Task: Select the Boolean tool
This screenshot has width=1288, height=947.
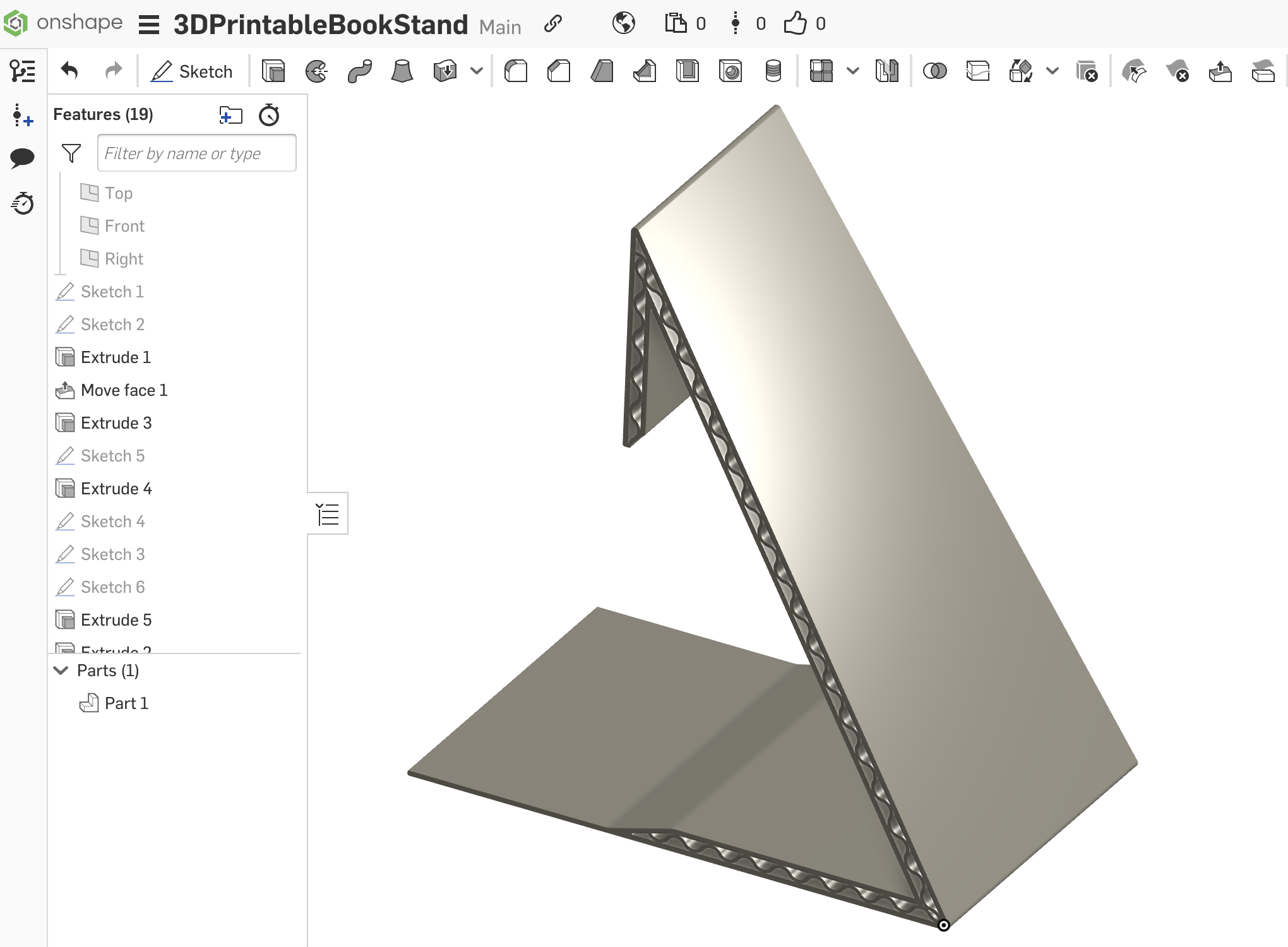Action: 935,71
